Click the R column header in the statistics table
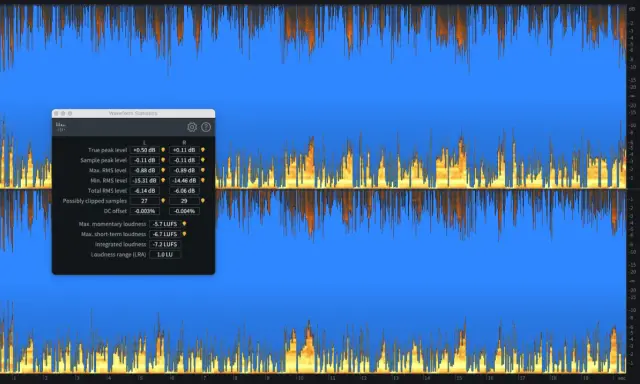 click(x=184, y=142)
